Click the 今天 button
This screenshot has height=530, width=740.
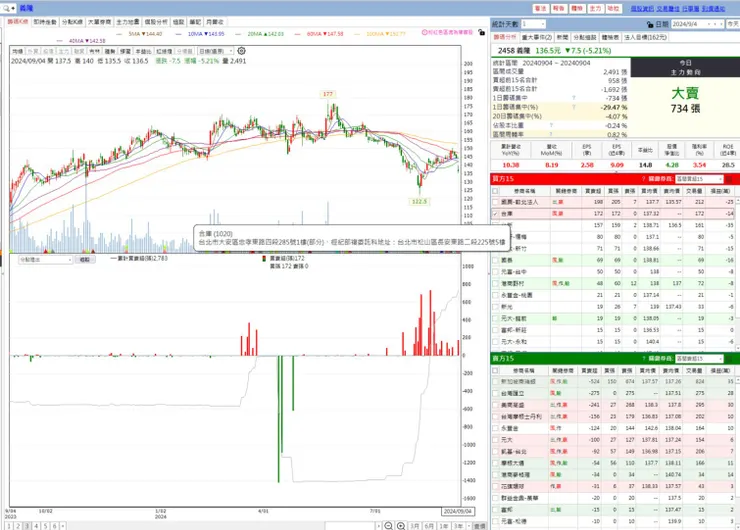(x=733, y=24)
